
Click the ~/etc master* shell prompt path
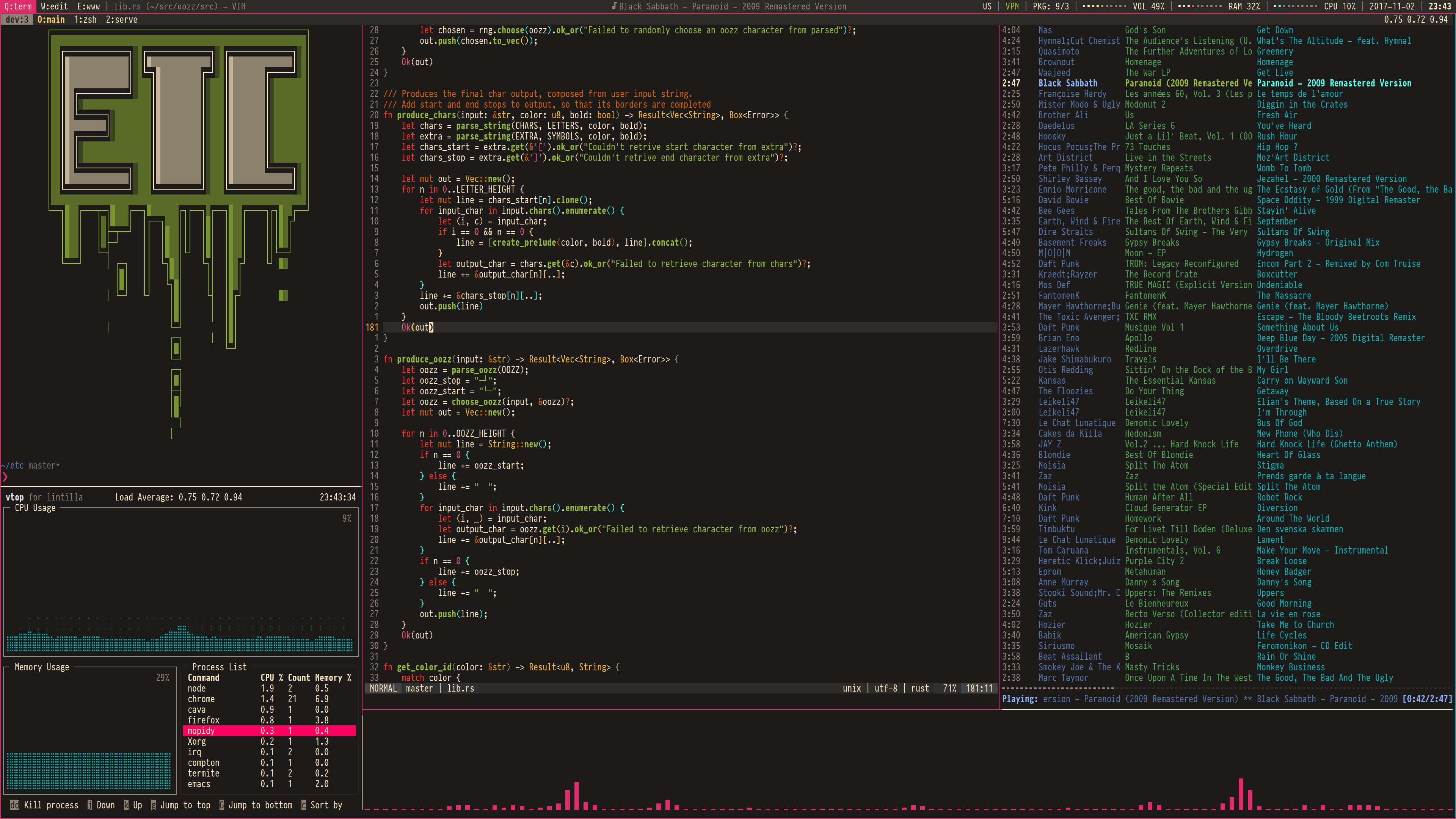(x=30, y=465)
